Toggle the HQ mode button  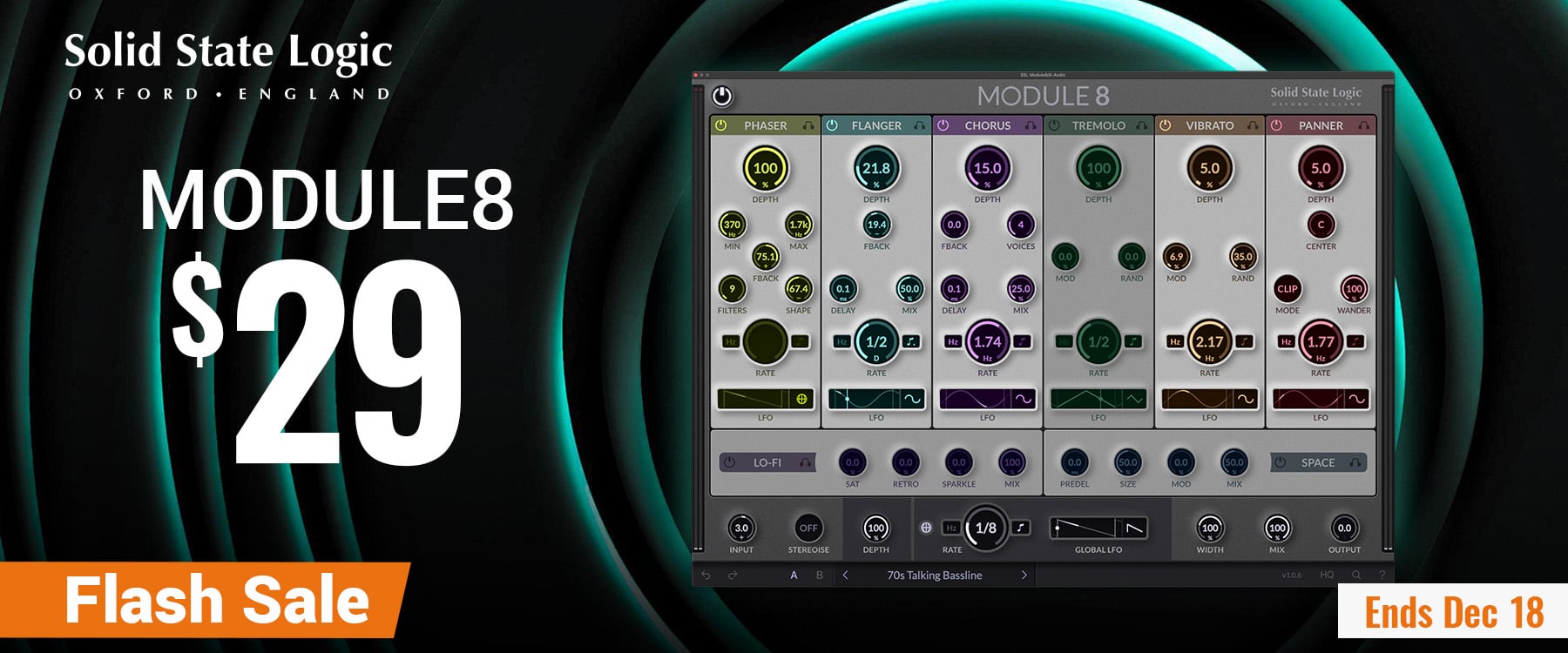1327,576
